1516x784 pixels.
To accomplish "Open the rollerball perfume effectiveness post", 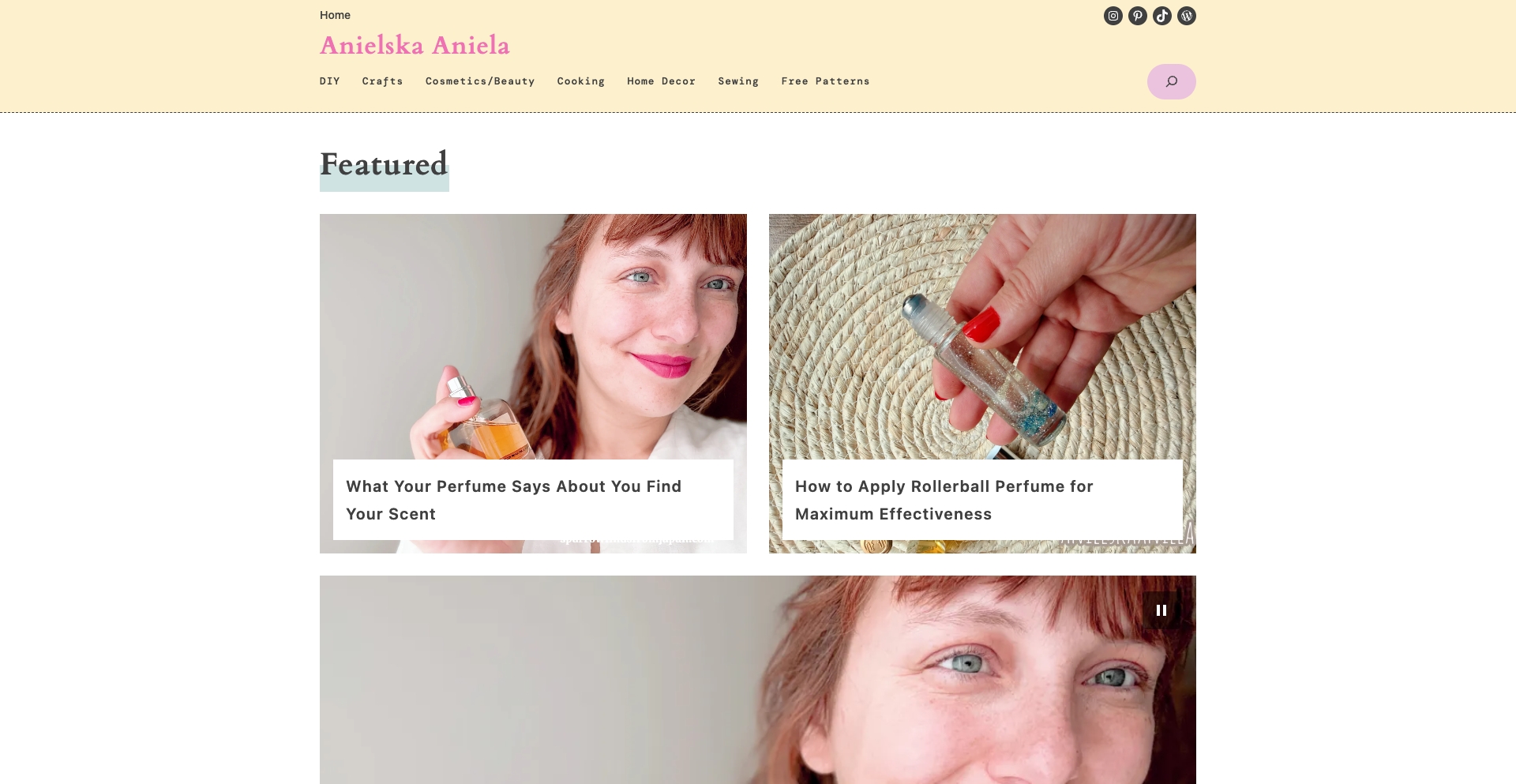I will tap(944, 500).
